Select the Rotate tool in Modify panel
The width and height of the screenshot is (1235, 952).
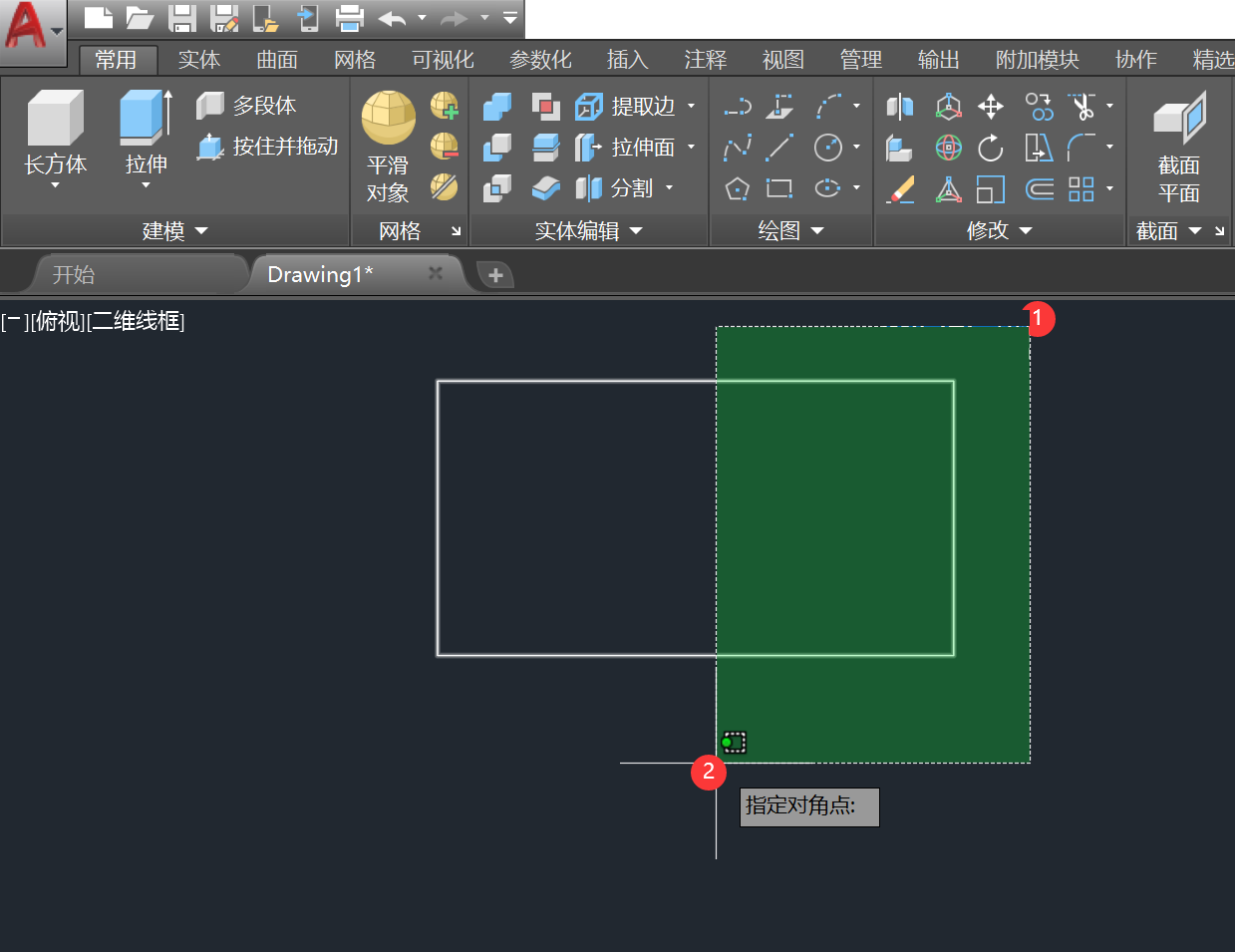991,149
